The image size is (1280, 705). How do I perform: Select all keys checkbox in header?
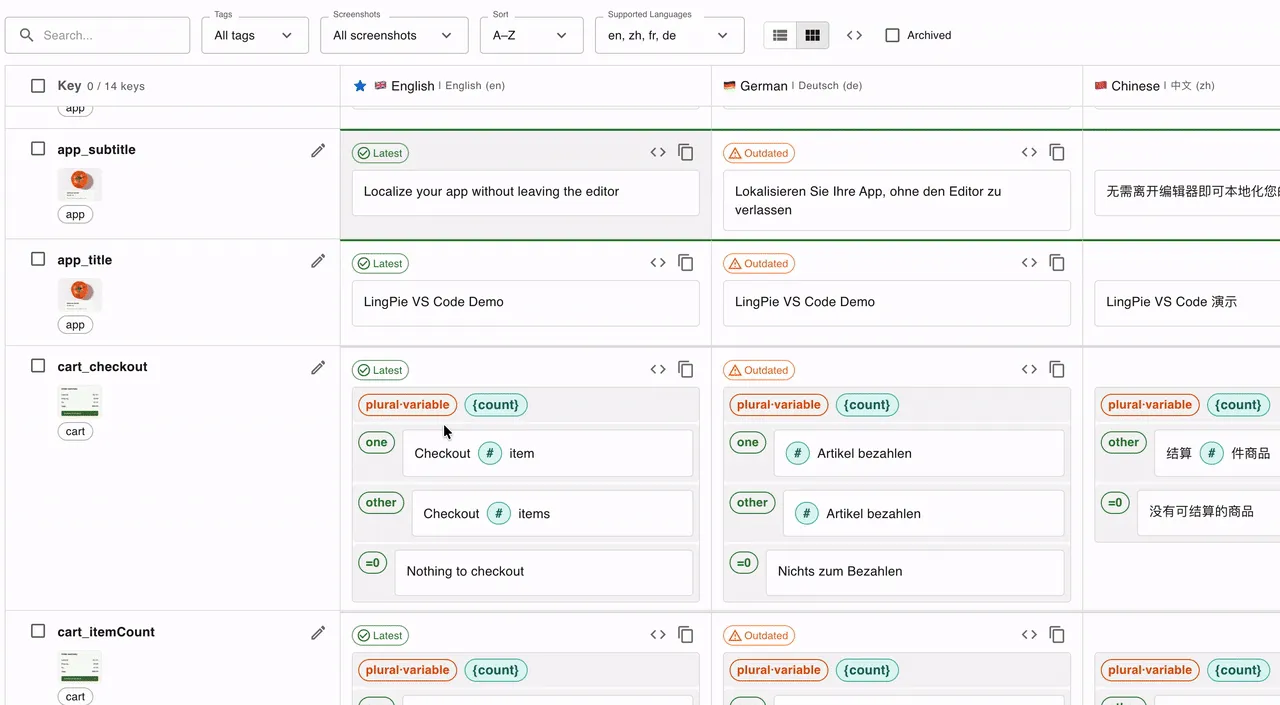pos(38,86)
